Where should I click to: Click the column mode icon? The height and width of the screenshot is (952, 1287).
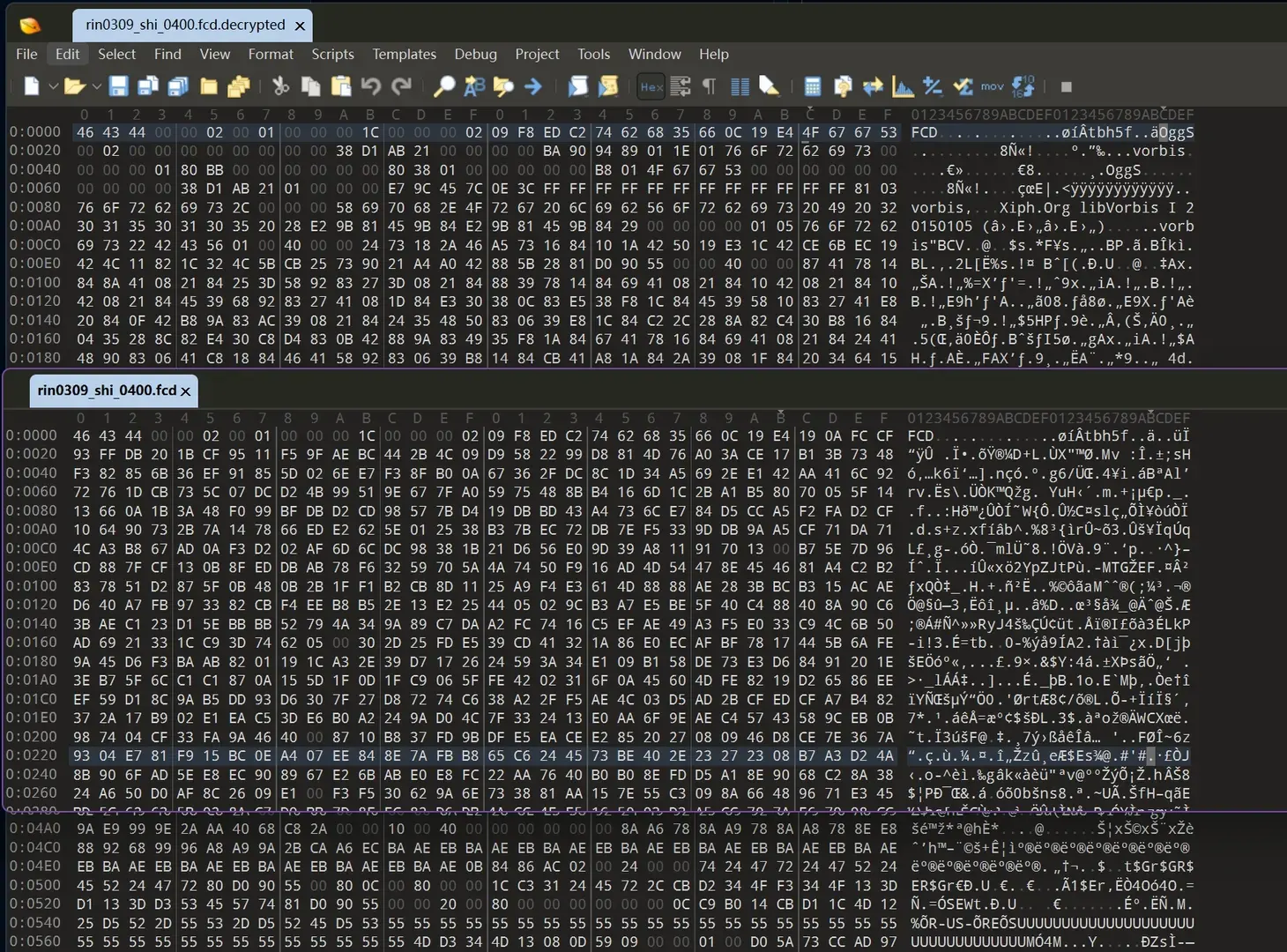(x=740, y=86)
